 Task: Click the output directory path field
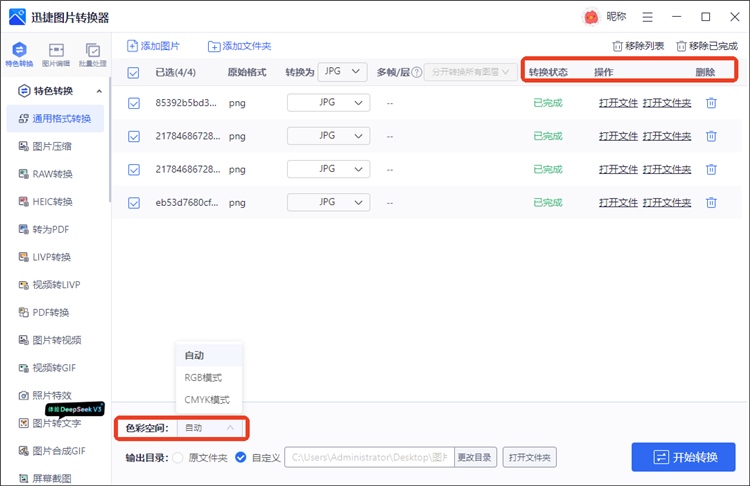coord(369,457)
